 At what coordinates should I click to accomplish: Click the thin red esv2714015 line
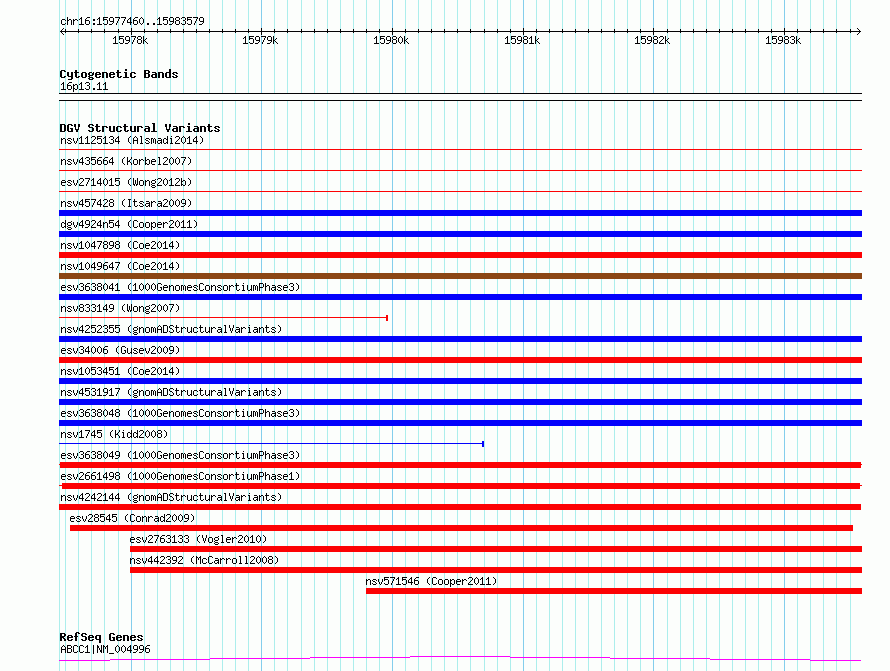[460, 192]
